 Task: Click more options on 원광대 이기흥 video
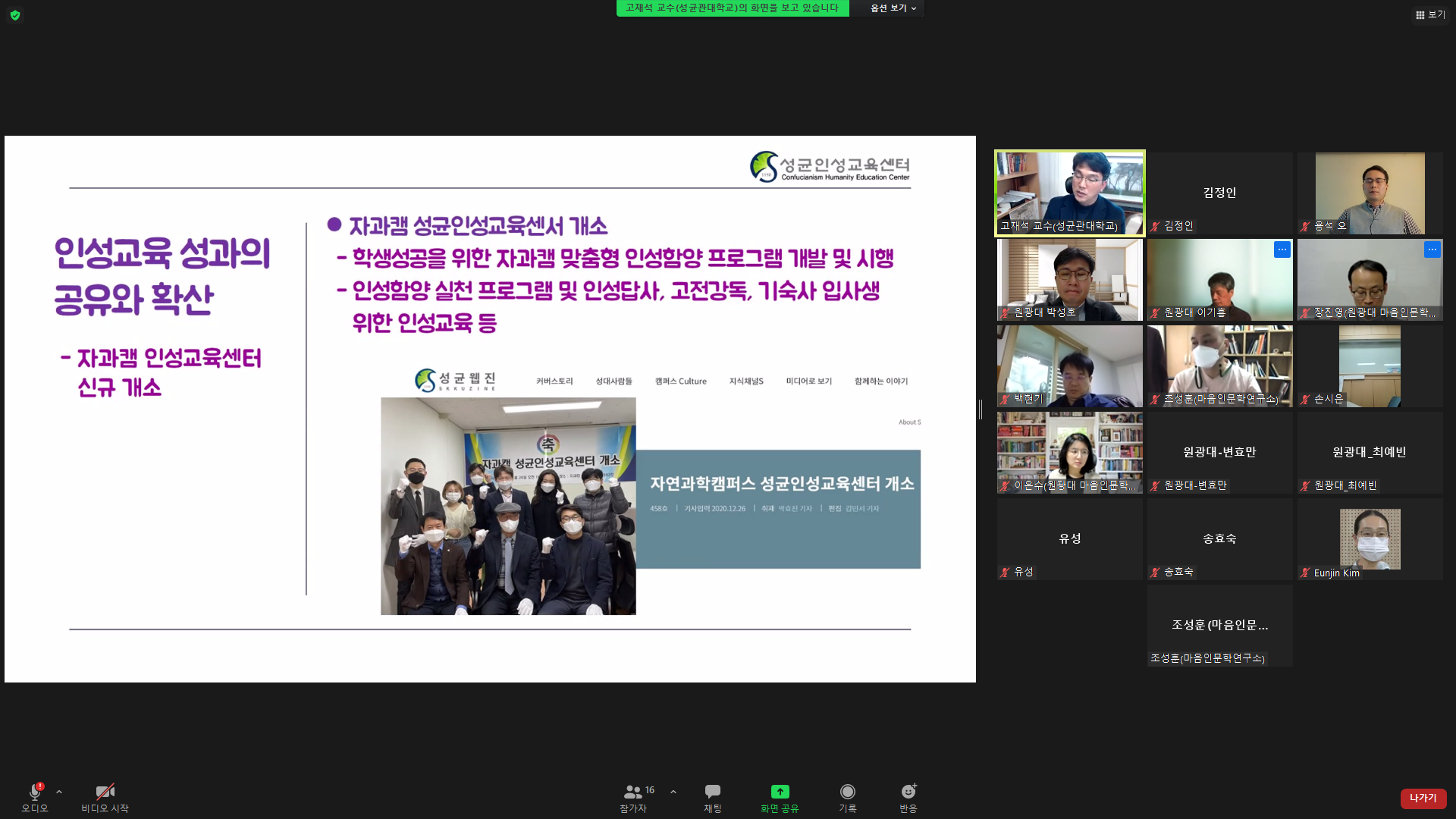[x=1282, y=249]
